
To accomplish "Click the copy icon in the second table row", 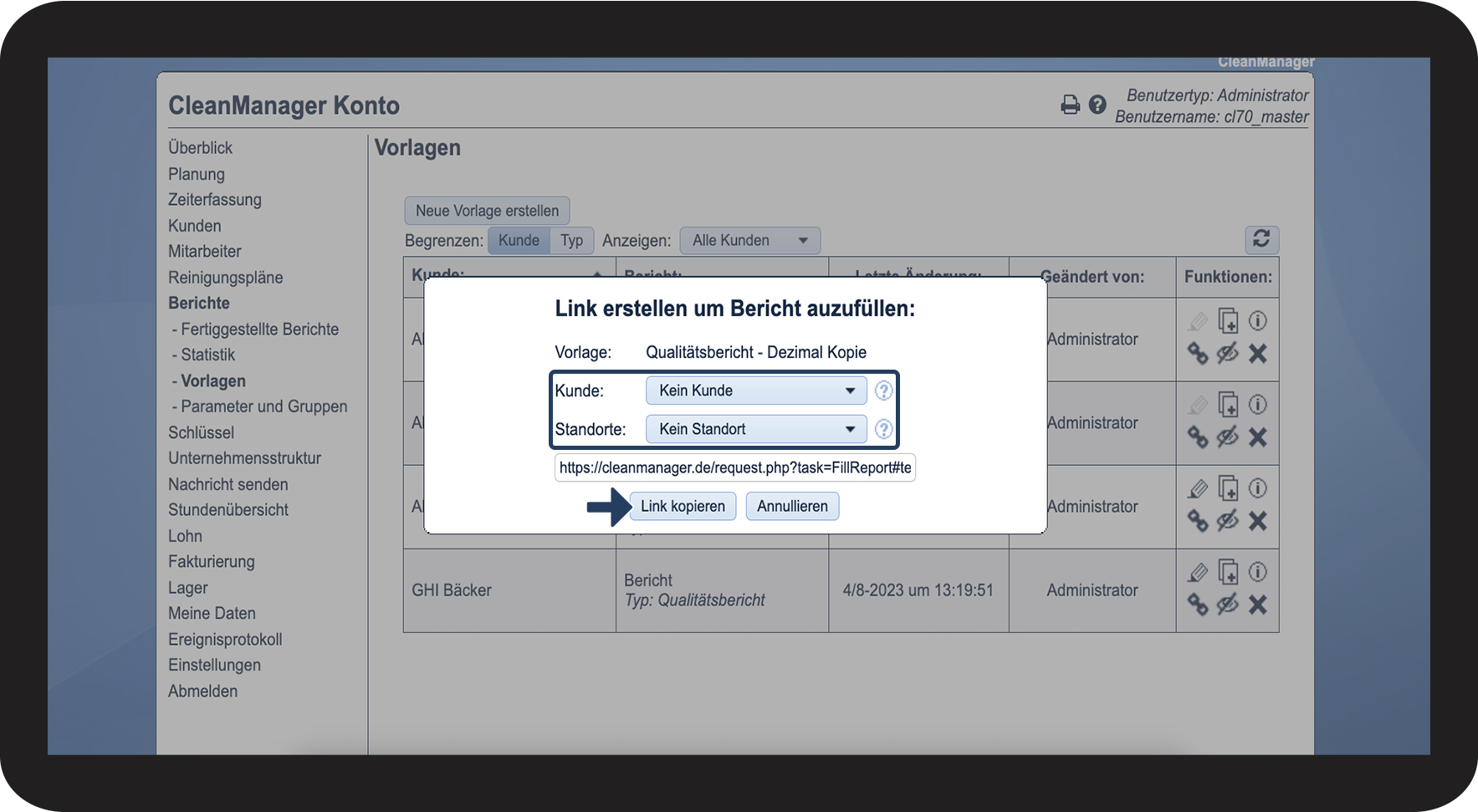I will [x=1228, y=406].
